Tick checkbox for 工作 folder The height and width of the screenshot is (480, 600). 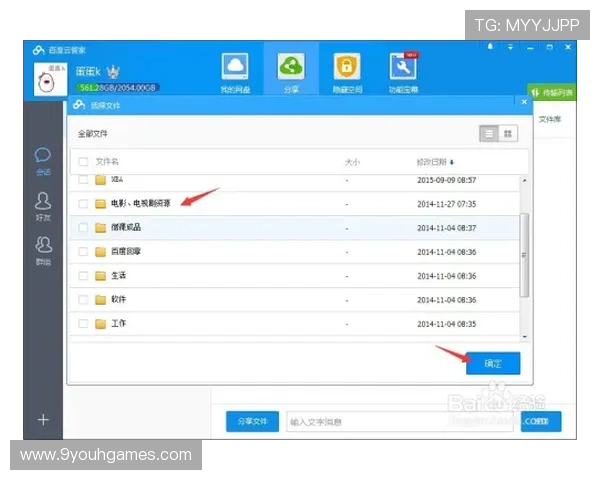point(83,324)
